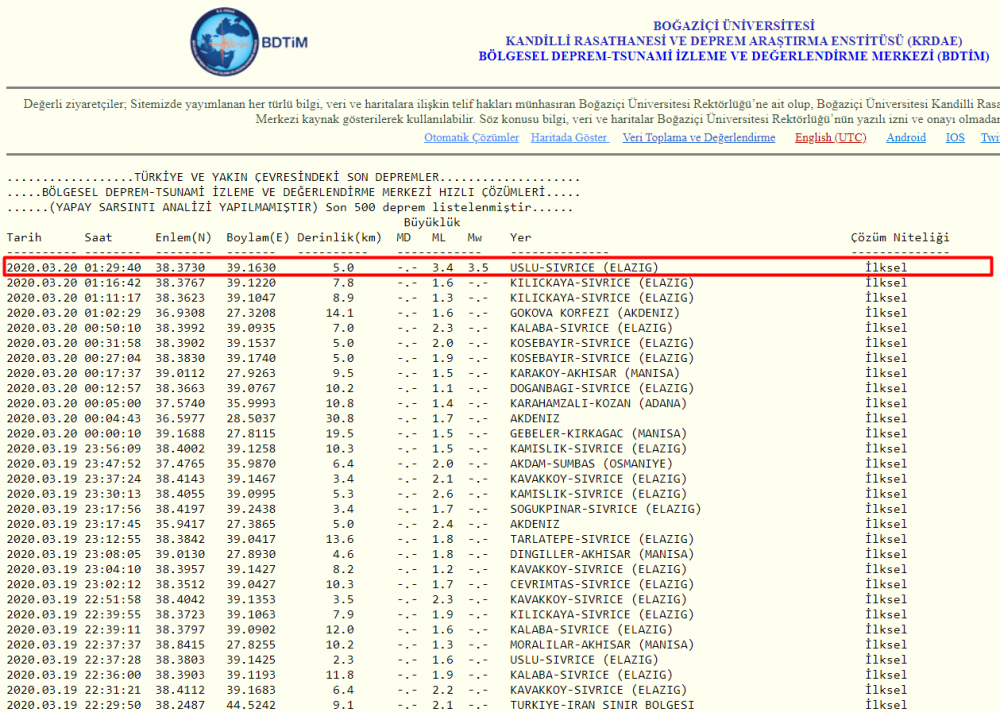Switch to English (UTC) version

(x=830, y=138)
